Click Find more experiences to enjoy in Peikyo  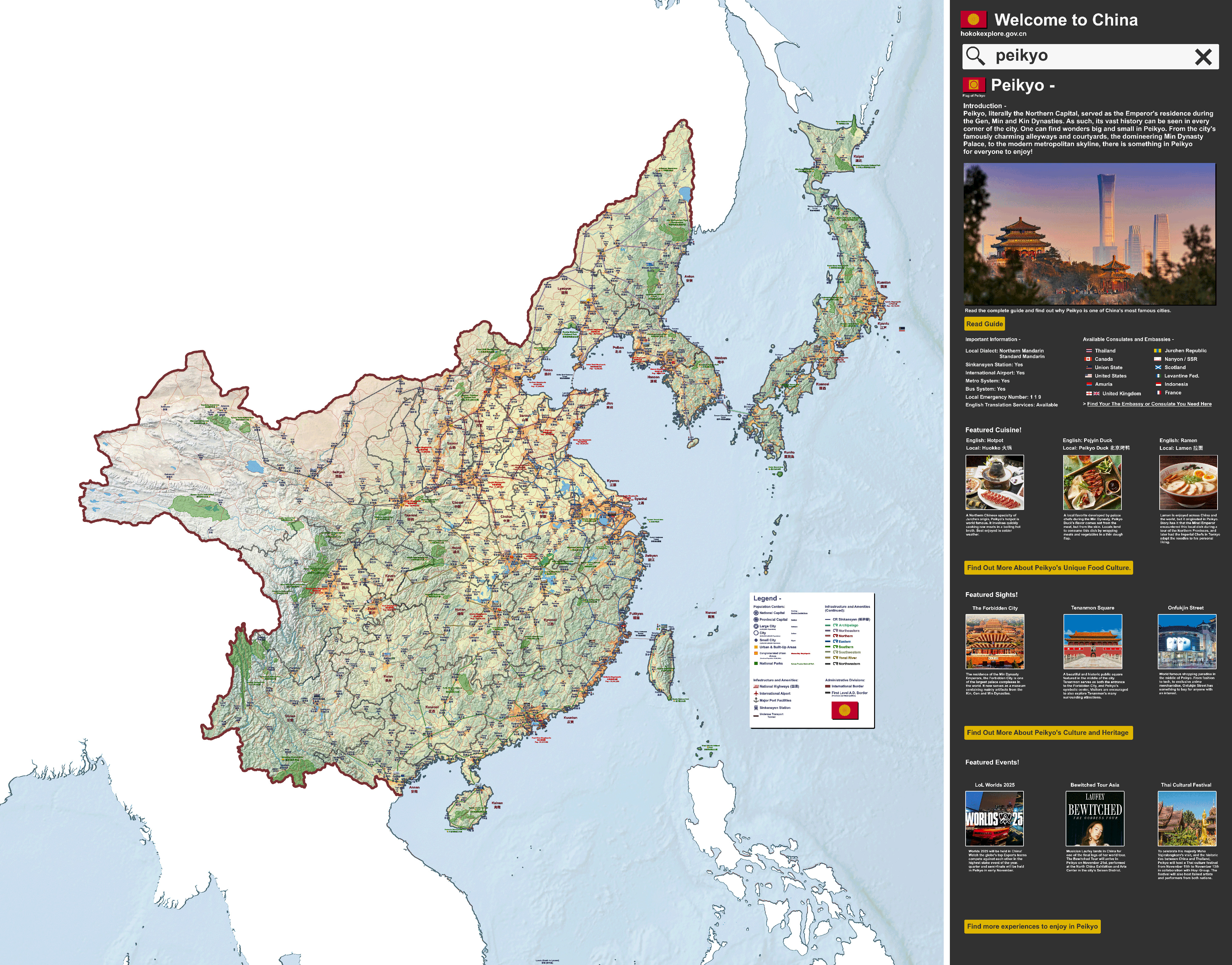click(1032, 926)
